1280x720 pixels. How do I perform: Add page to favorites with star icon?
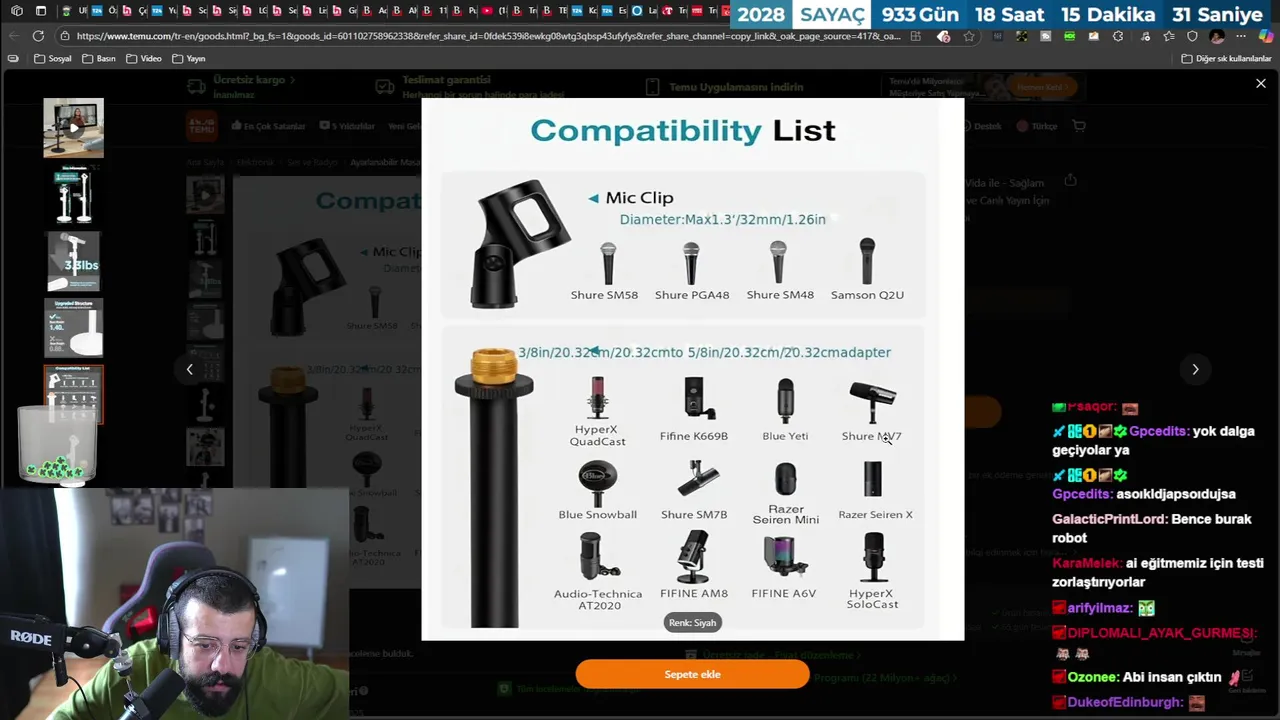pos(968,36)
